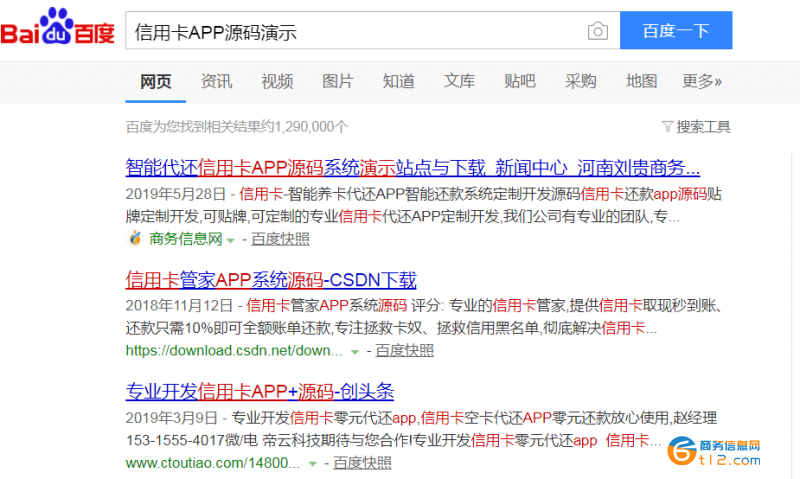Click the download.csdn.net URL link
Viewport: 800px width, 479px height.
(x=234, y=350)
